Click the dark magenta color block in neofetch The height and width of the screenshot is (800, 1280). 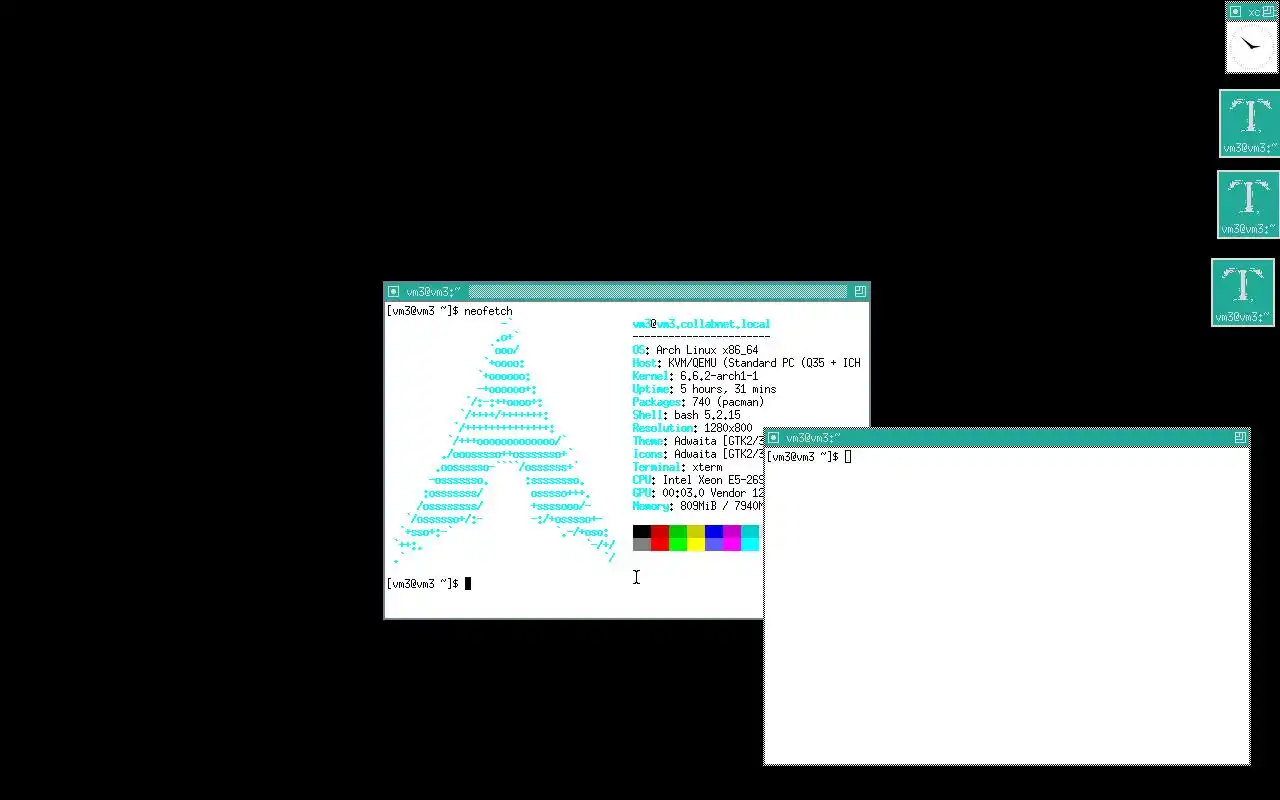pyautogui.click(x=732, y=531)
